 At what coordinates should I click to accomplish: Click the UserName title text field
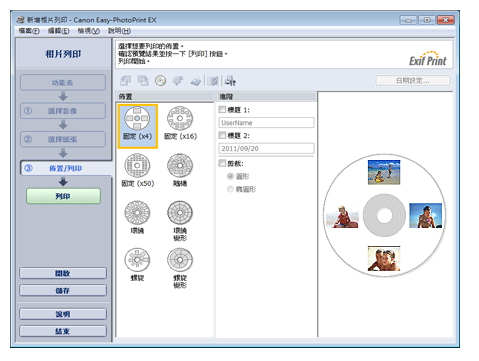point(266,123)
